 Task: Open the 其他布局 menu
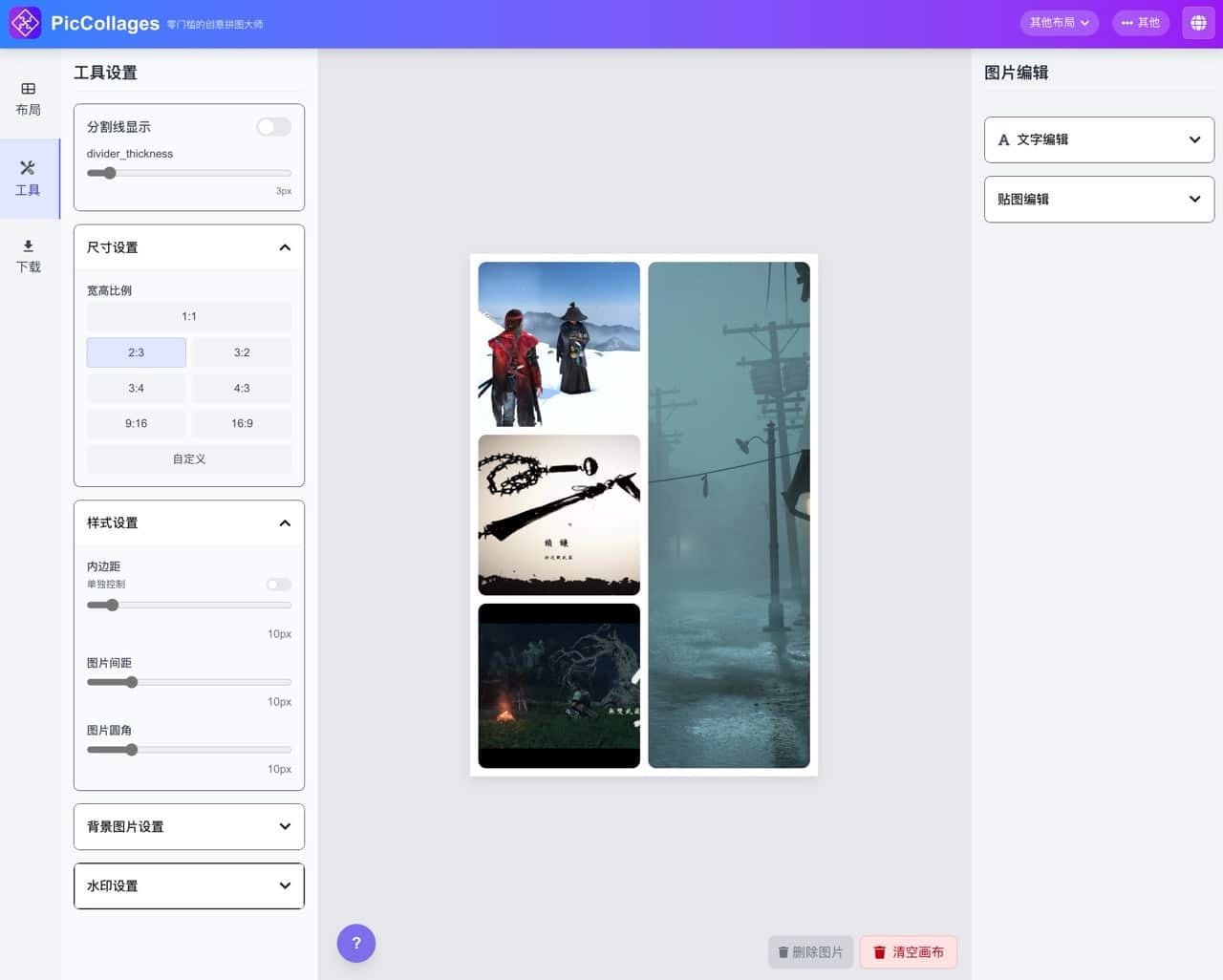(1059, 22)
